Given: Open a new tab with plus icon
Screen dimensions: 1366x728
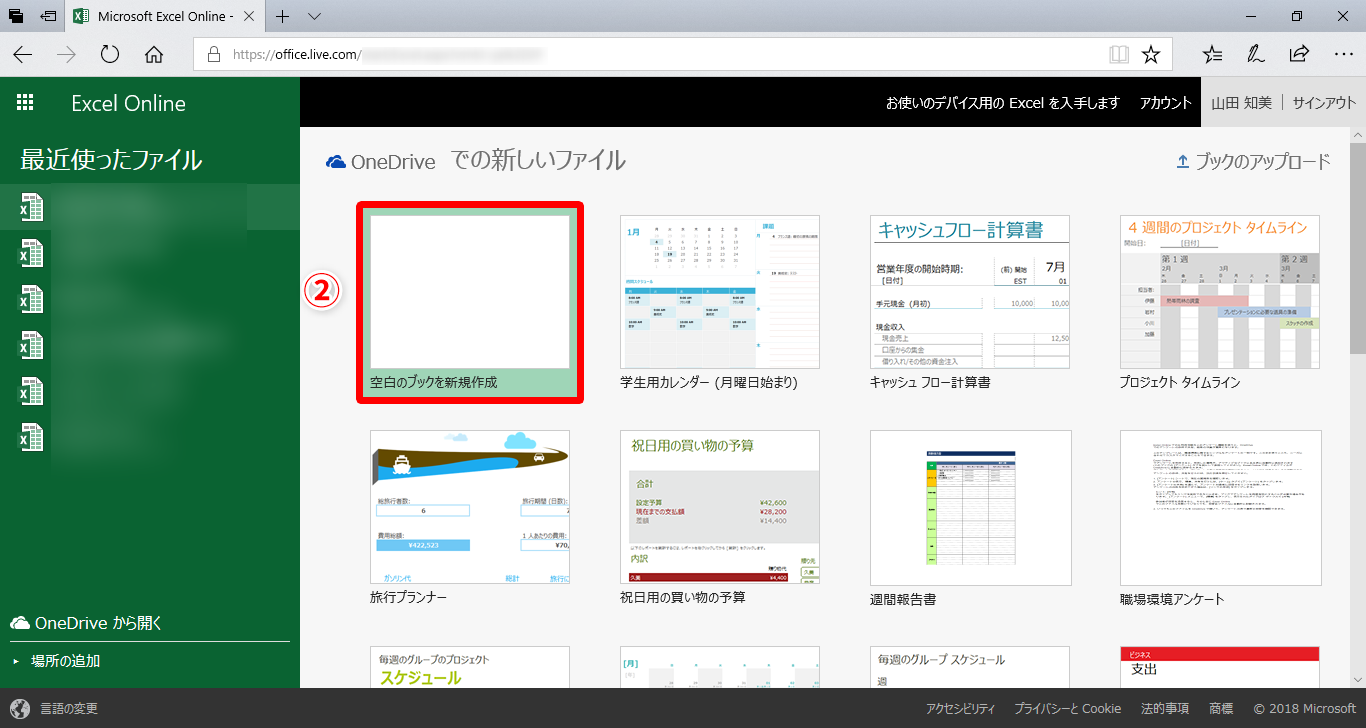Looking at the screenshot, I should click(x=283, y=16).
